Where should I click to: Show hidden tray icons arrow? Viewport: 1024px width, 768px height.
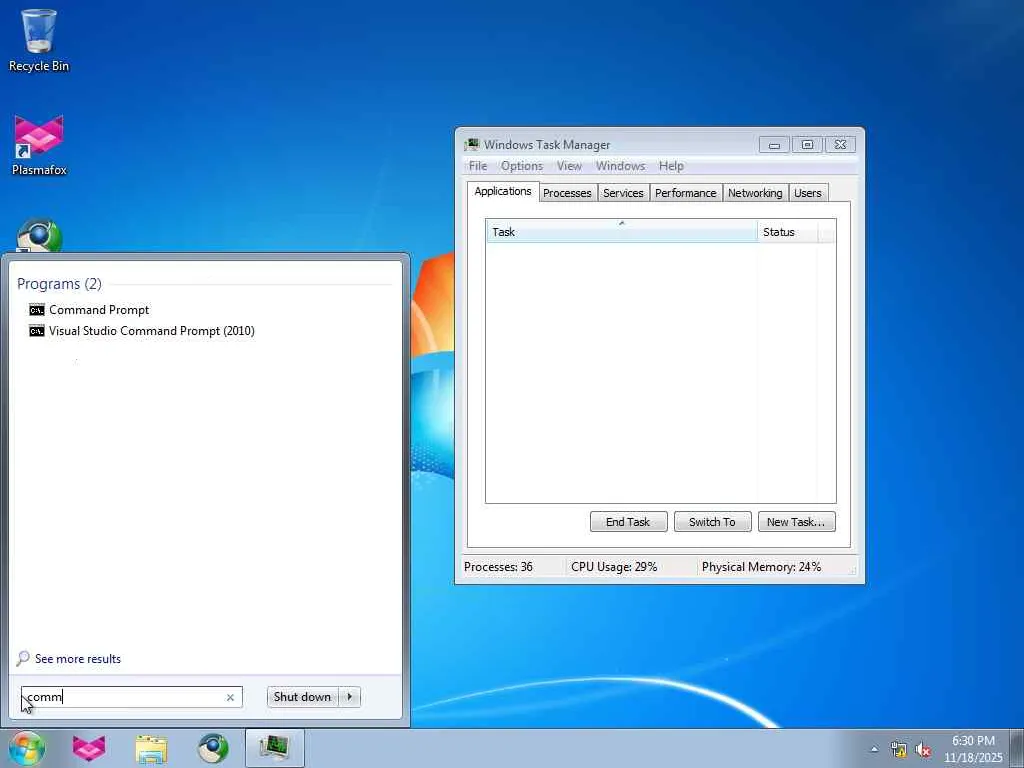coord(874,749)
